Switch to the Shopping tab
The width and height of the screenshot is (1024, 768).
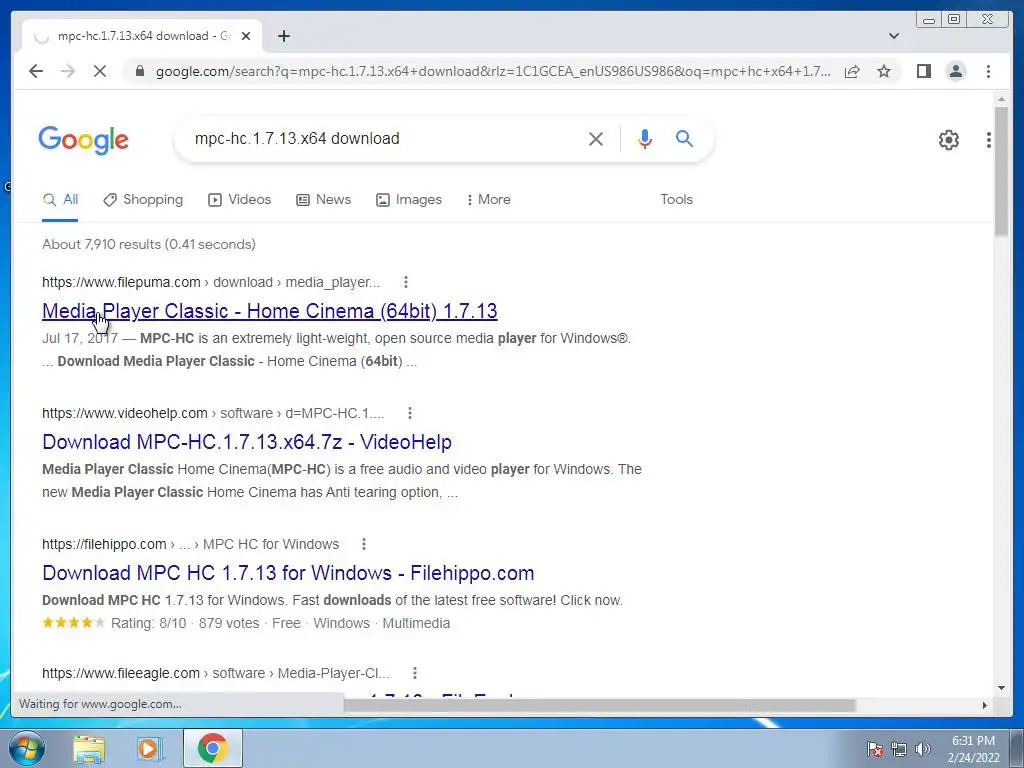pyautogui.click(x=143, y=200)
